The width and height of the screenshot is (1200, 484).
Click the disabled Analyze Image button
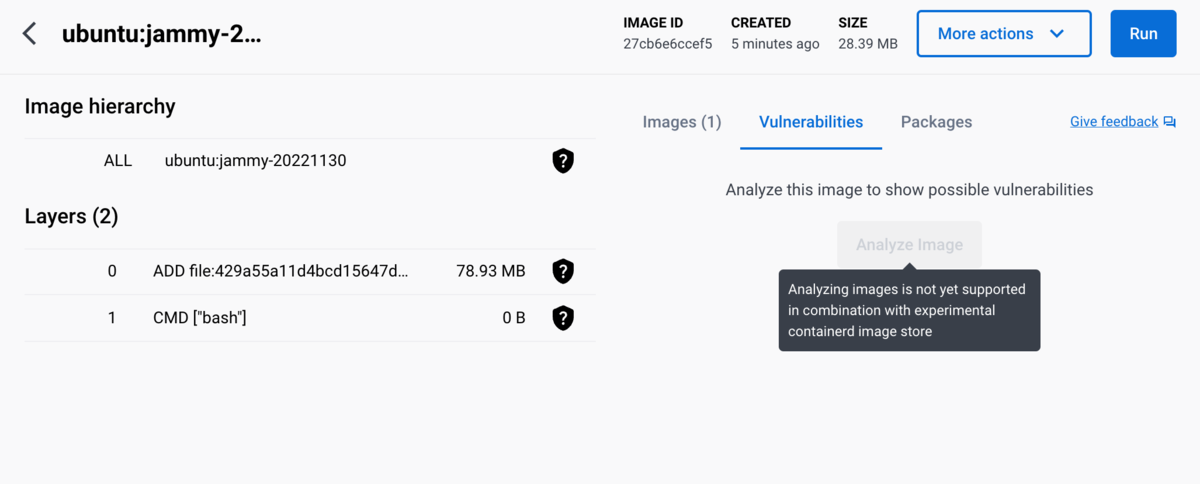click(x=909, y=245)
